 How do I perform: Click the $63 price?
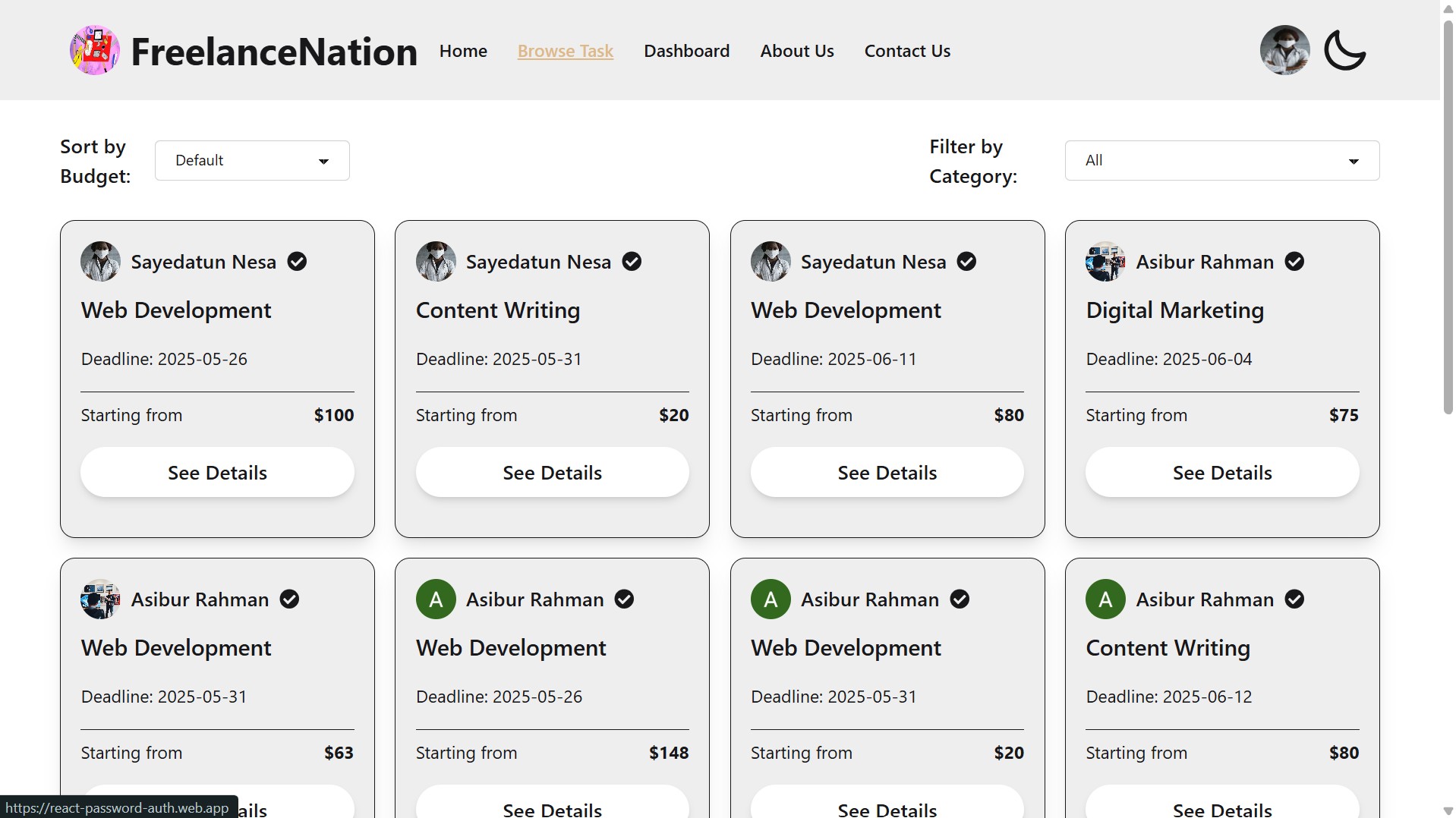339,753
